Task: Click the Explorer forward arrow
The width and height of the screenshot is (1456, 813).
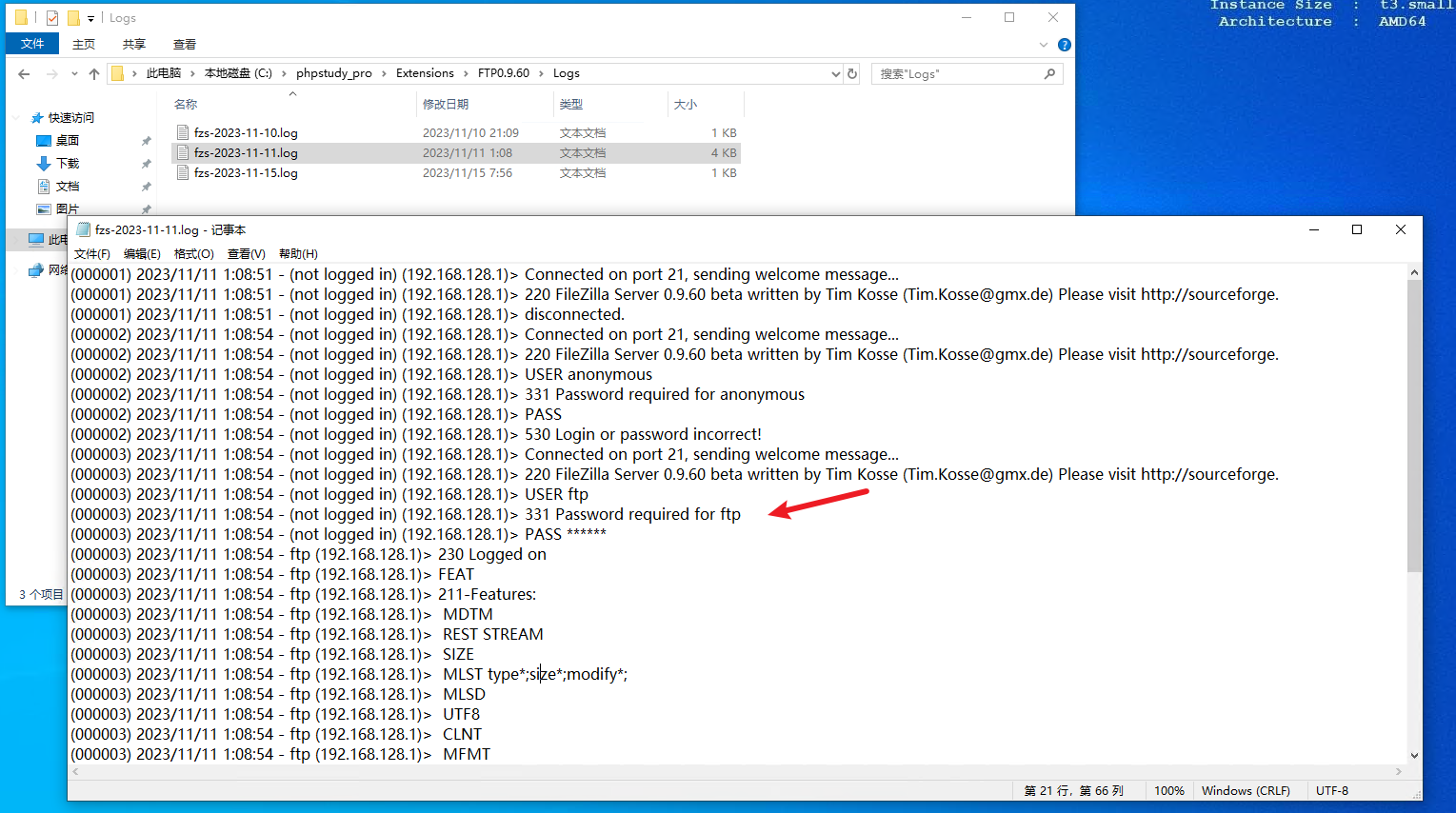Action: 52,73
